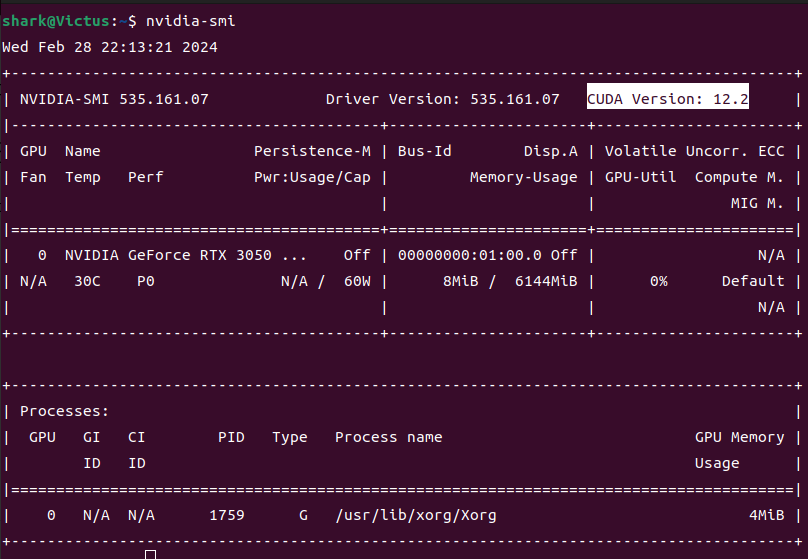
Task: Click the process ID '1759'
Action: 227,515
